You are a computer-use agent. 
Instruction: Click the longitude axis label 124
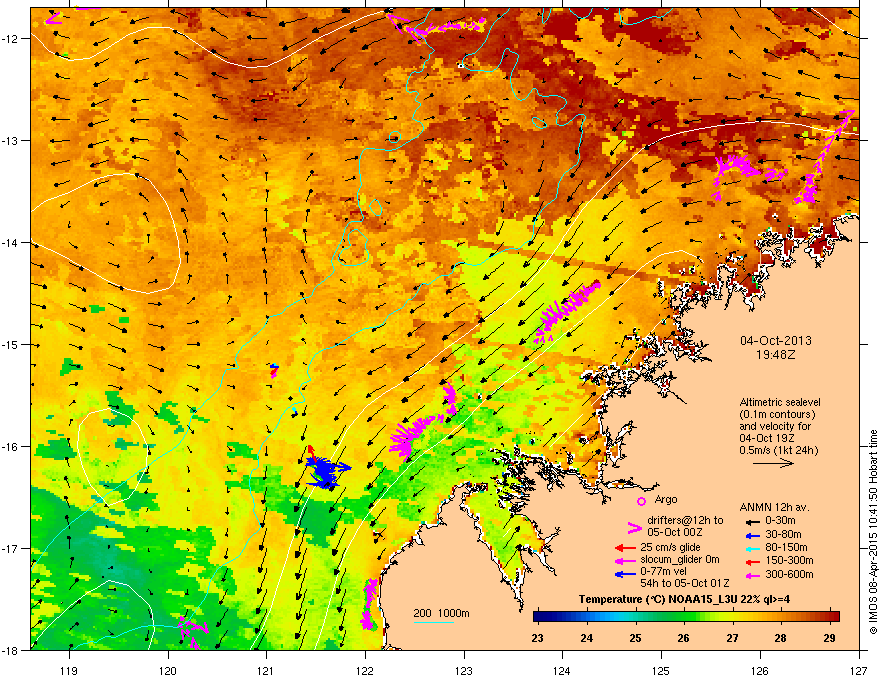(562, 670)
